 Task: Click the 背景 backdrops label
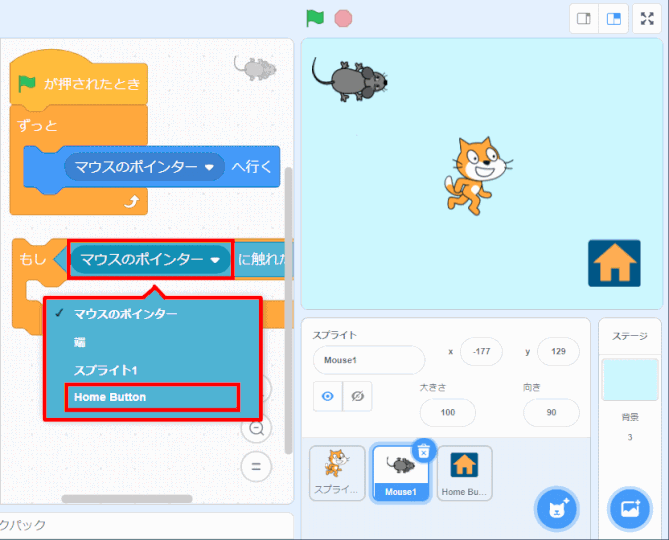tap(630, 417)
